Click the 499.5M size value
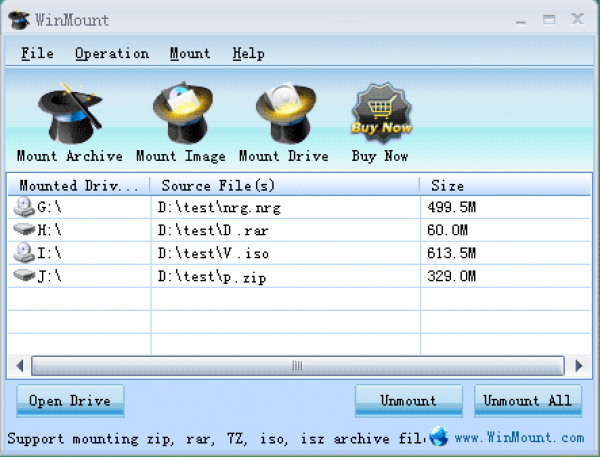Viewport: 600px width, 457px height. (452, 207)
